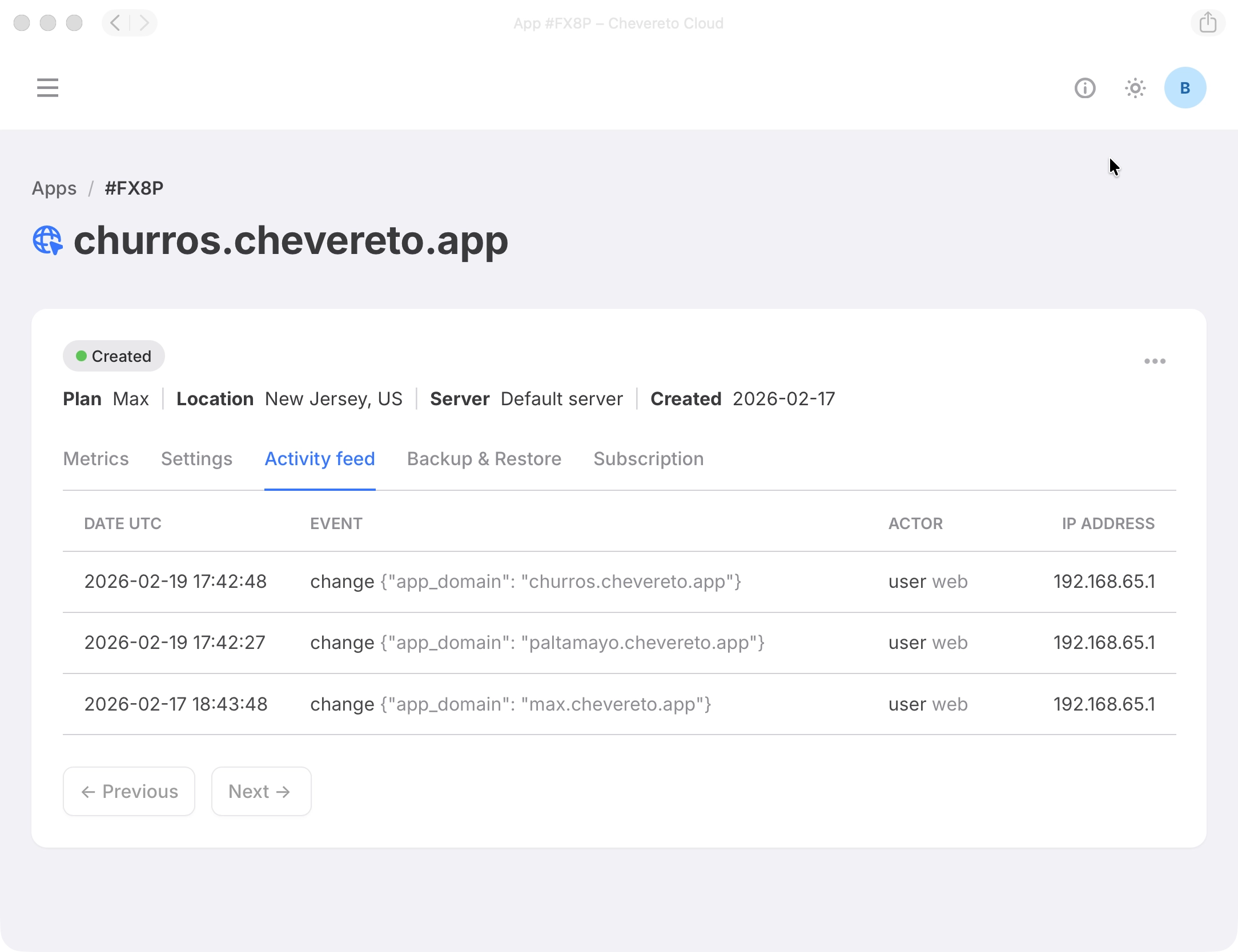This screenshot has width=1238, height=952.
Task: Open the hamburger navigation menu
Action: pyautogui.click(x=47, y=88)
